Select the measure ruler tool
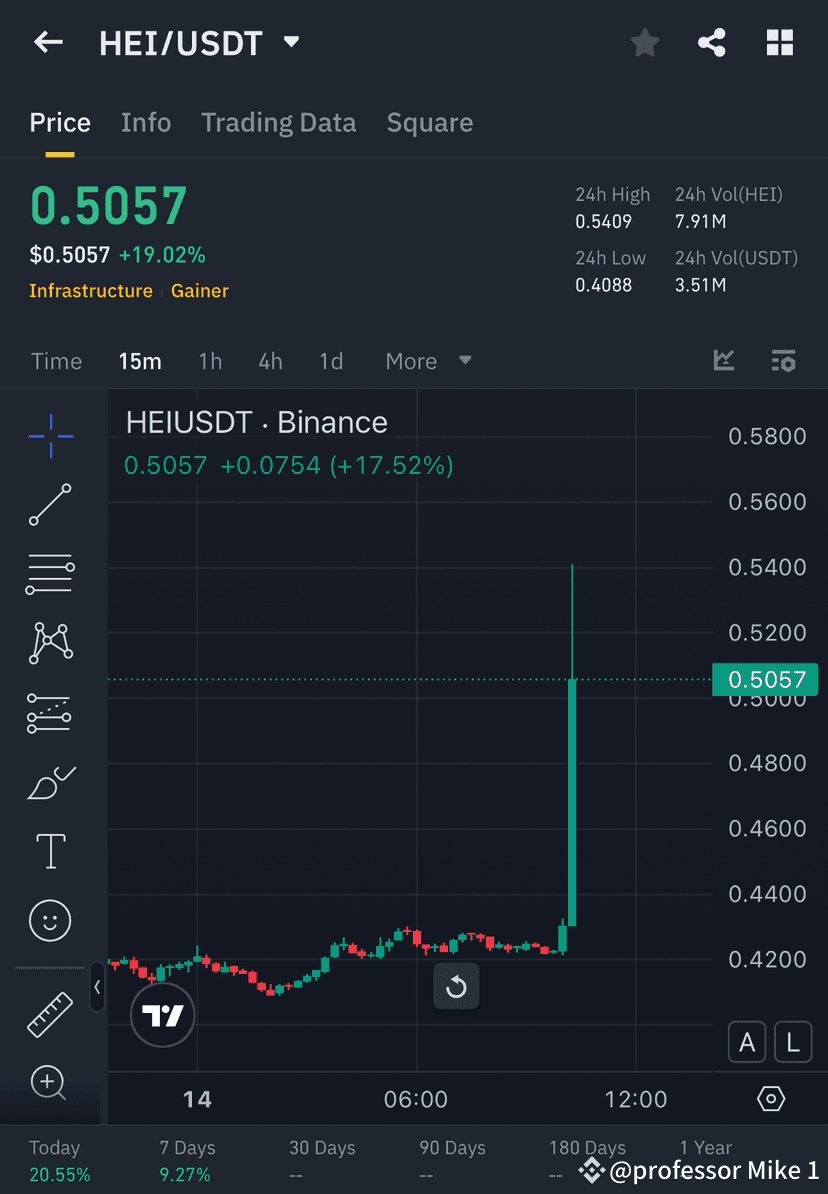The width and height of the screenshot is (828, 1194). pos(50,1013)
